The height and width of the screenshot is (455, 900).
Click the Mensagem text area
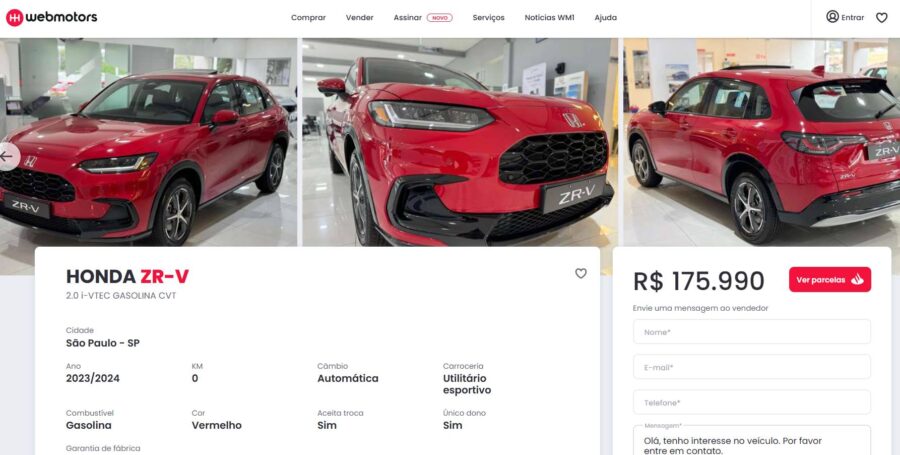(x=752, y=441)
